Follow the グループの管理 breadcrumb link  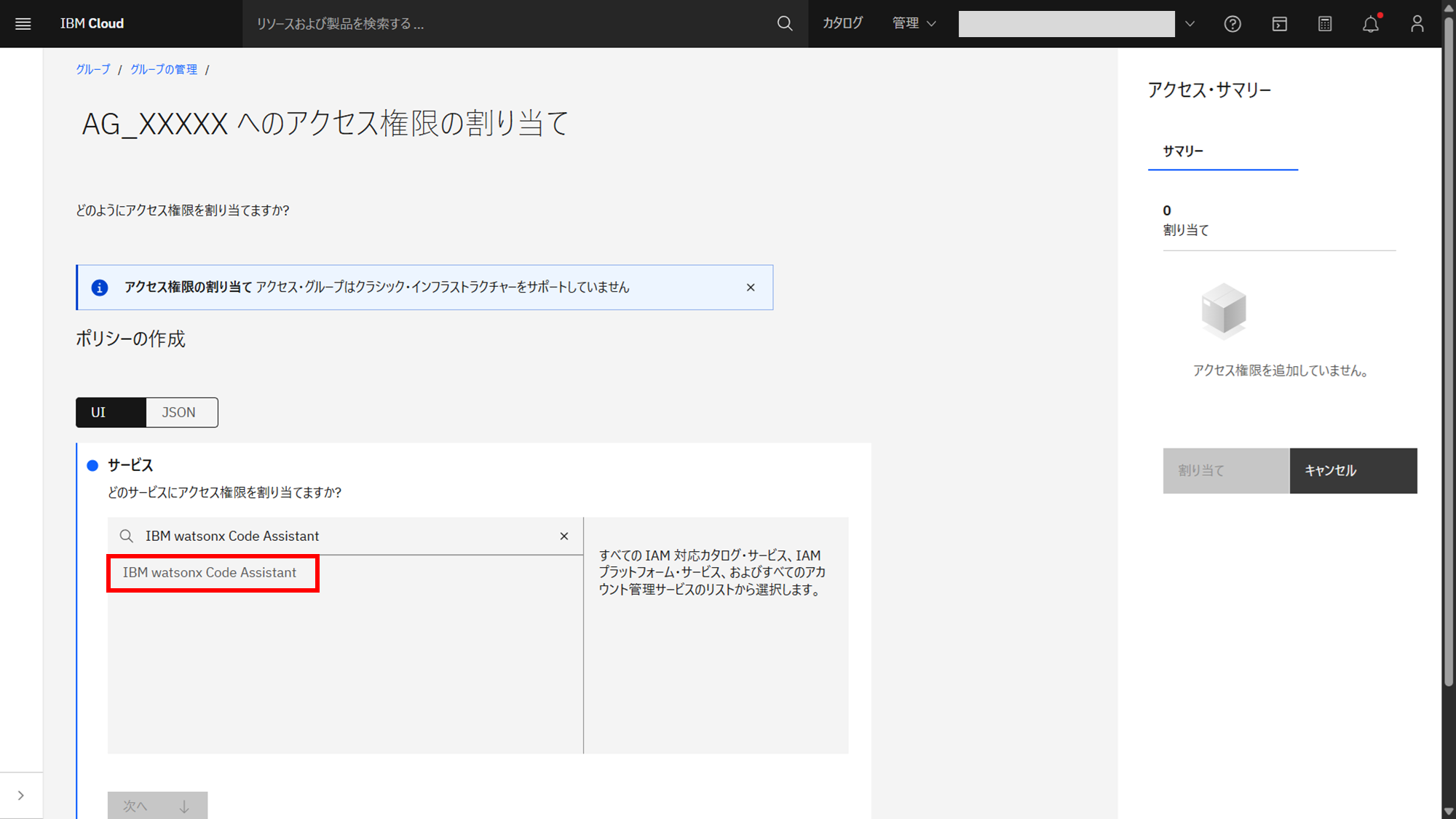[163, 70]
